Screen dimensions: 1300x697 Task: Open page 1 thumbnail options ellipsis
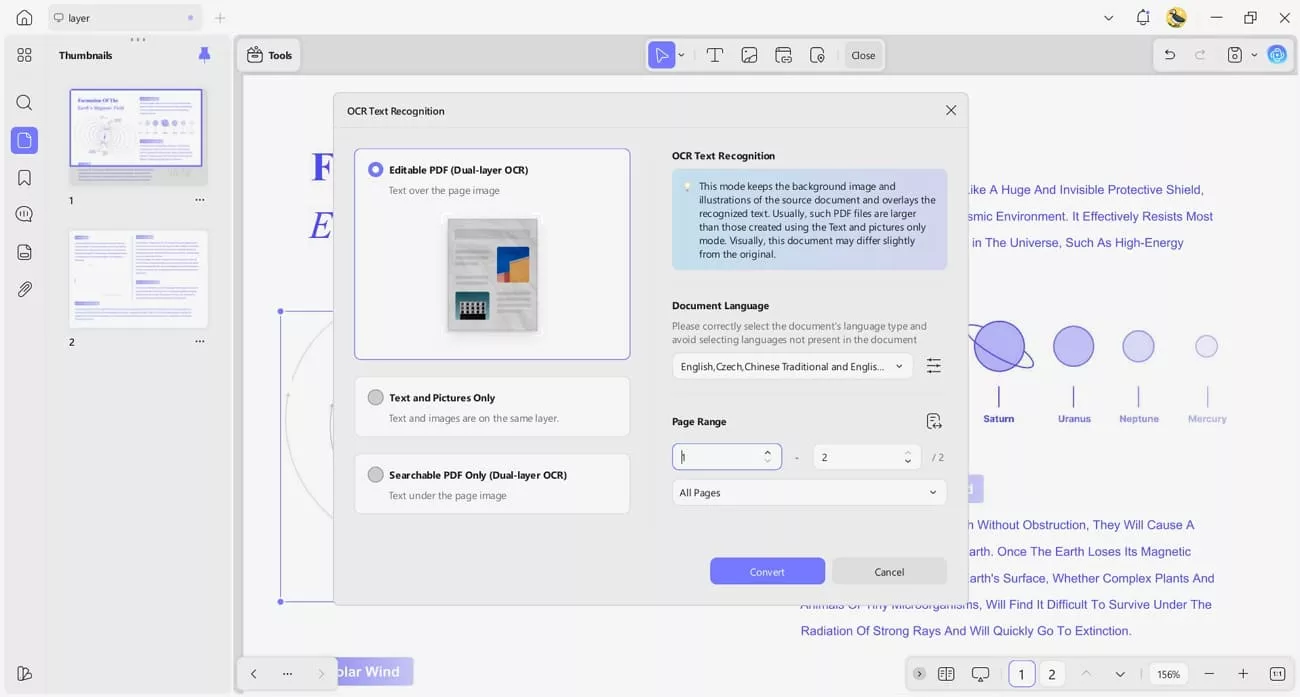pos(200,200)
